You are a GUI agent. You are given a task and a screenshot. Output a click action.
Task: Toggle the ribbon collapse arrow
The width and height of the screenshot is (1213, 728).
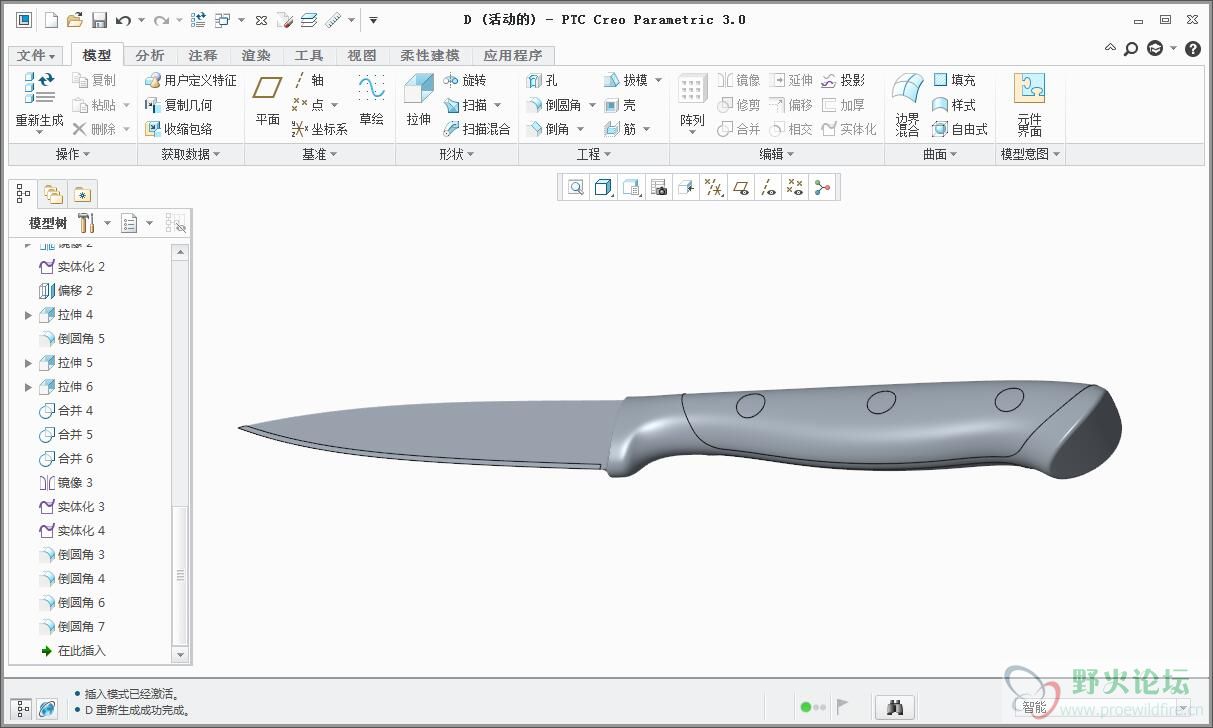click(x=1110, y=48)
